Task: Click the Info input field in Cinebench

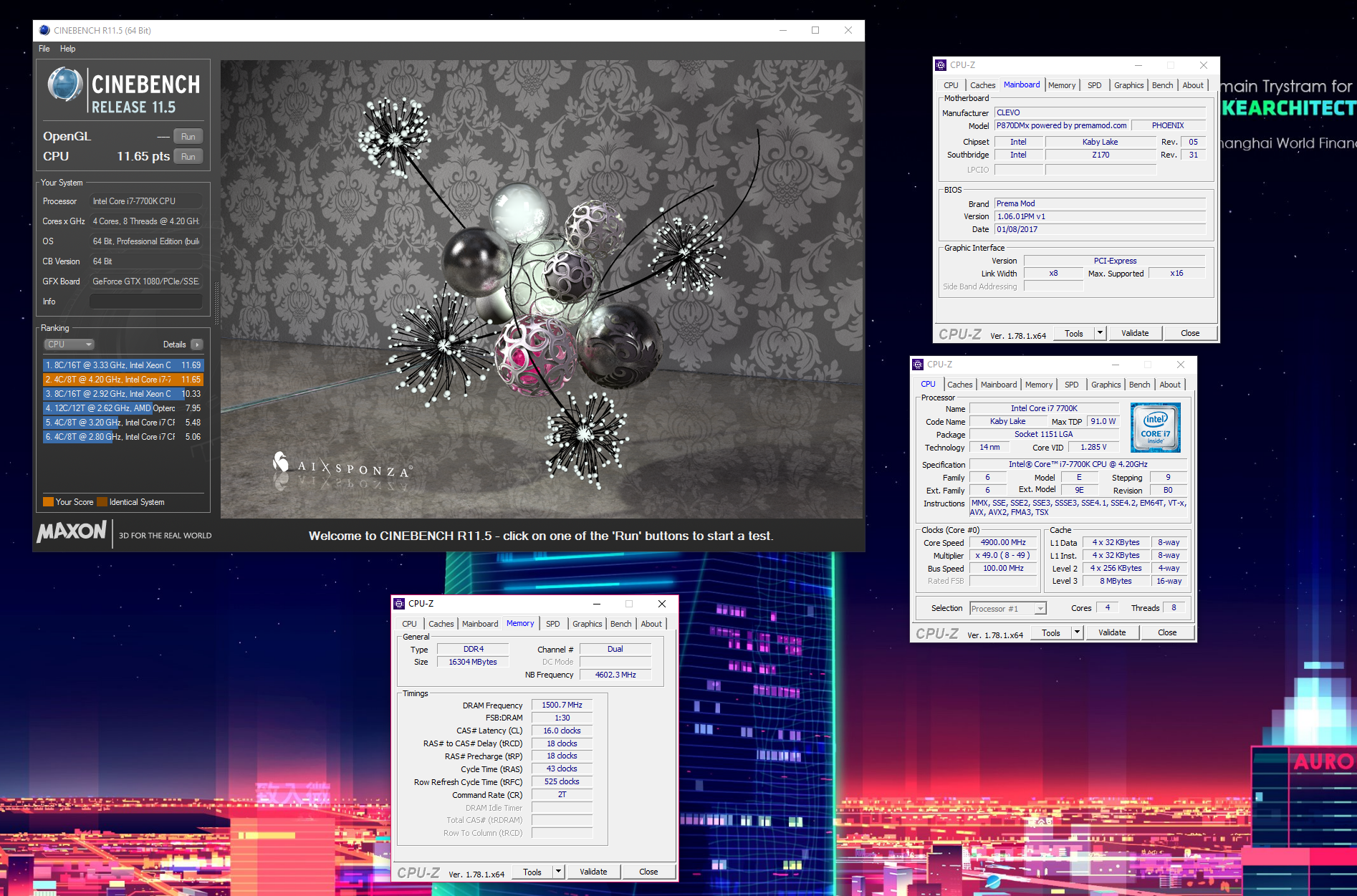Action: 146,302
